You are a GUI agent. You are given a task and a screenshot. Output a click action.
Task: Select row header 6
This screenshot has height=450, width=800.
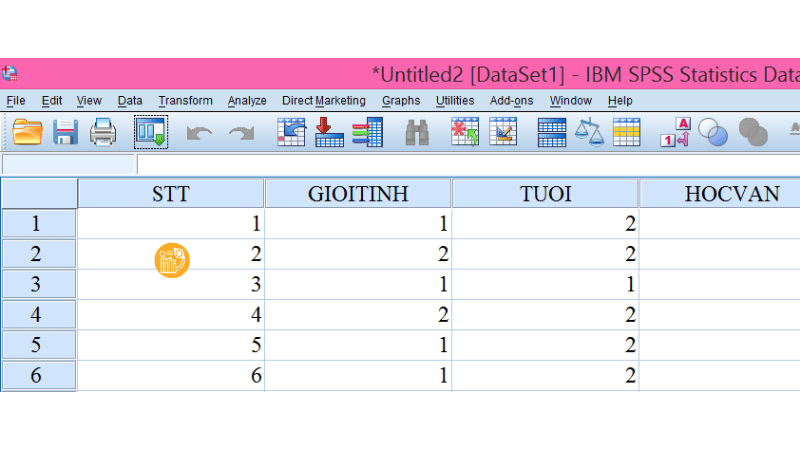tap(39, 375)
